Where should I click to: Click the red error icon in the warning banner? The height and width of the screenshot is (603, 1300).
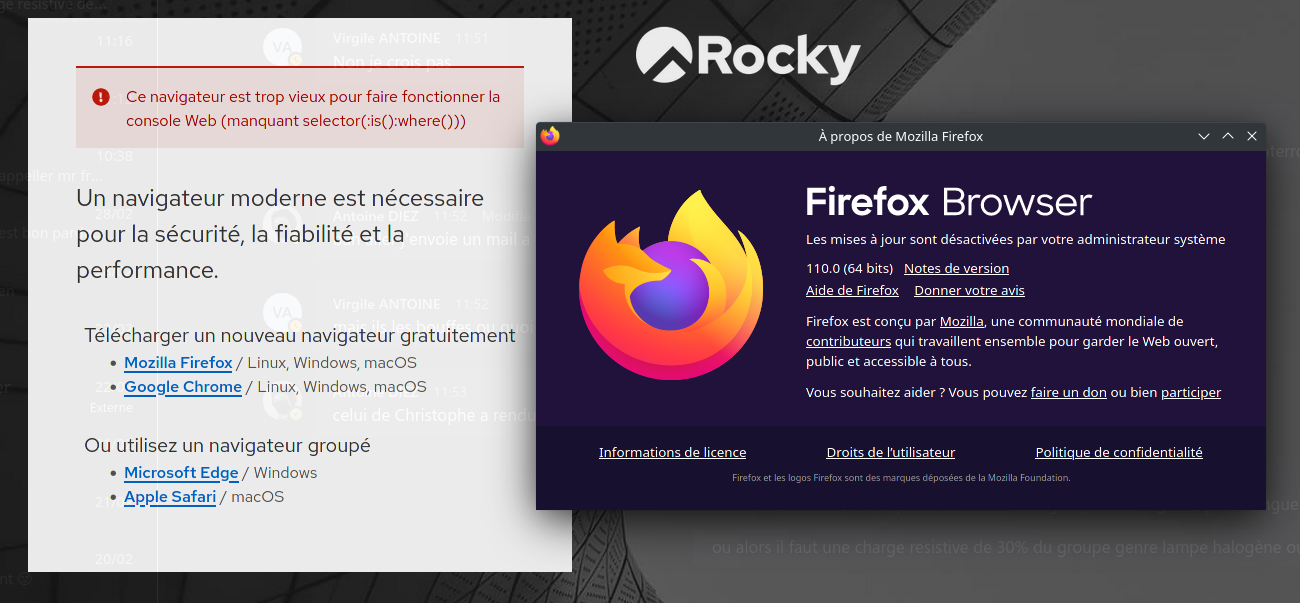(x=101, y=97)
